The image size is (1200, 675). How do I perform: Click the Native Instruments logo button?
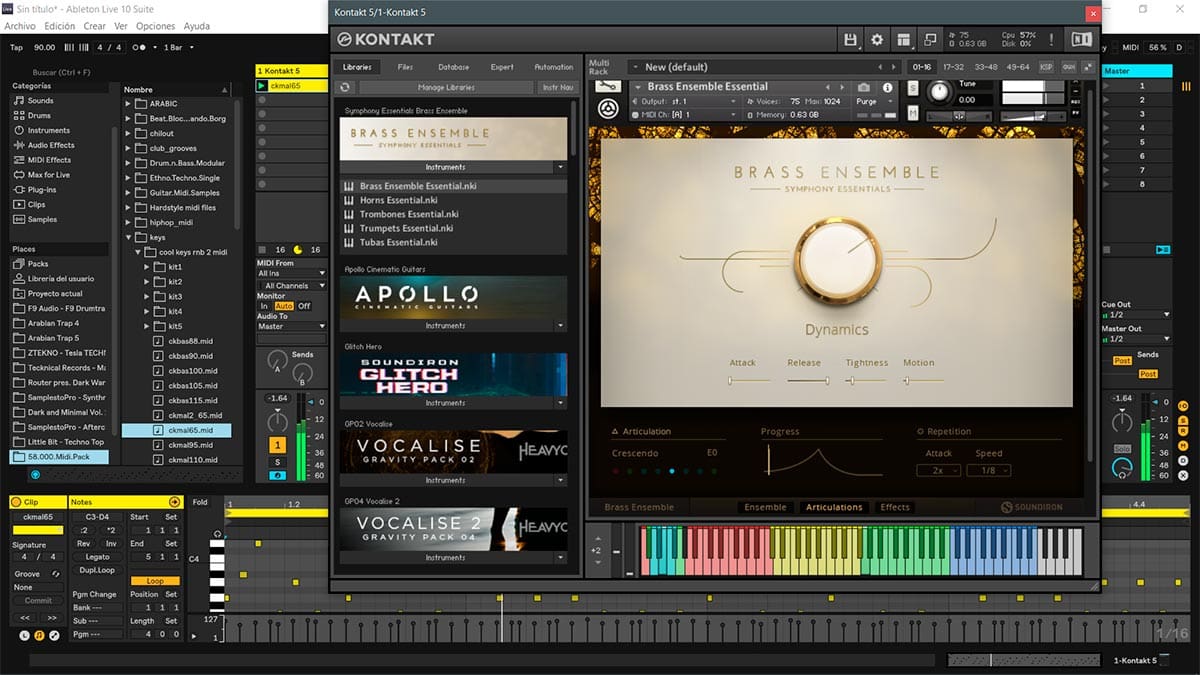click(1081, 39)
